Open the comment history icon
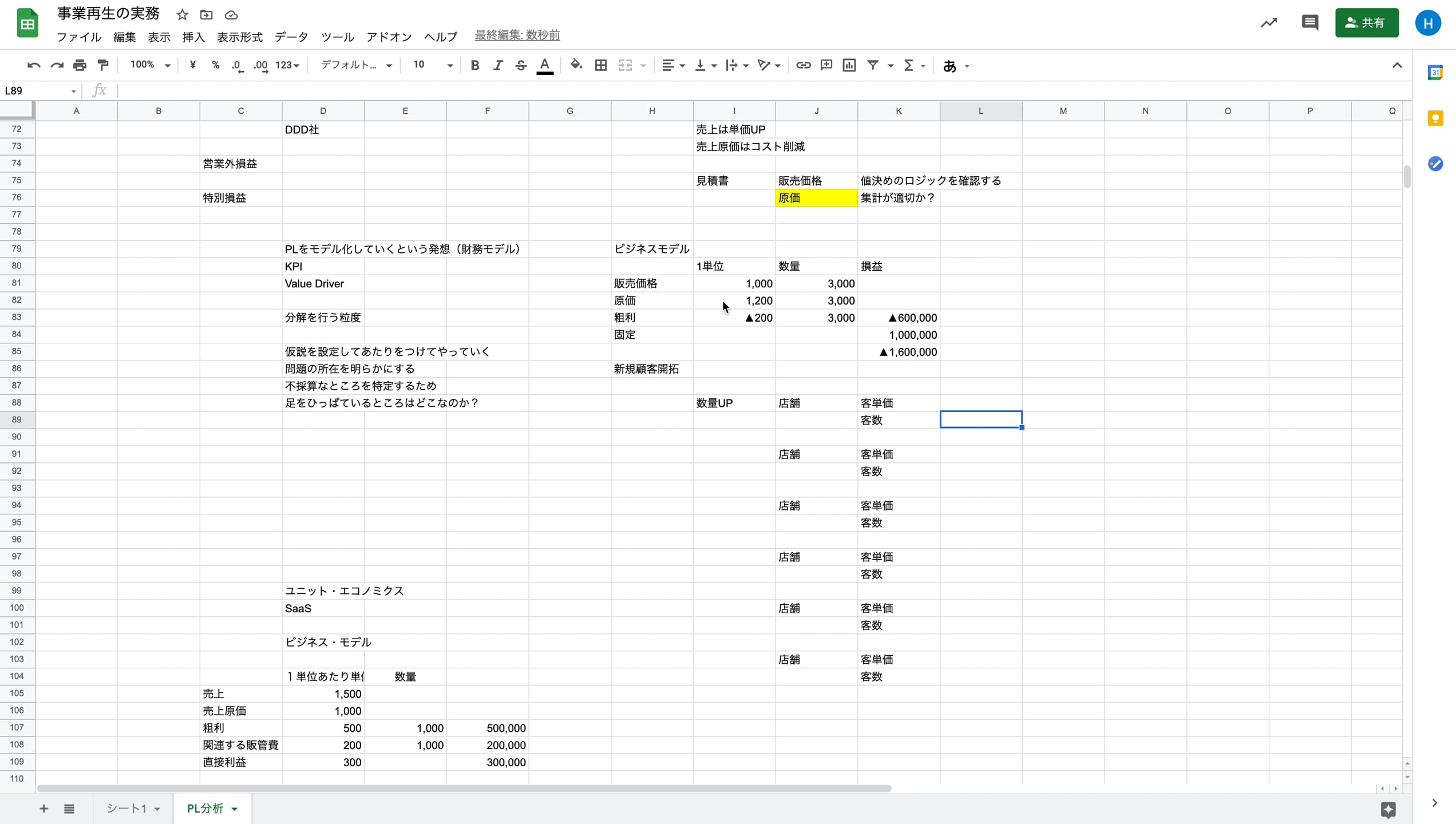 pyautogui.click(x=1309, y=23)
